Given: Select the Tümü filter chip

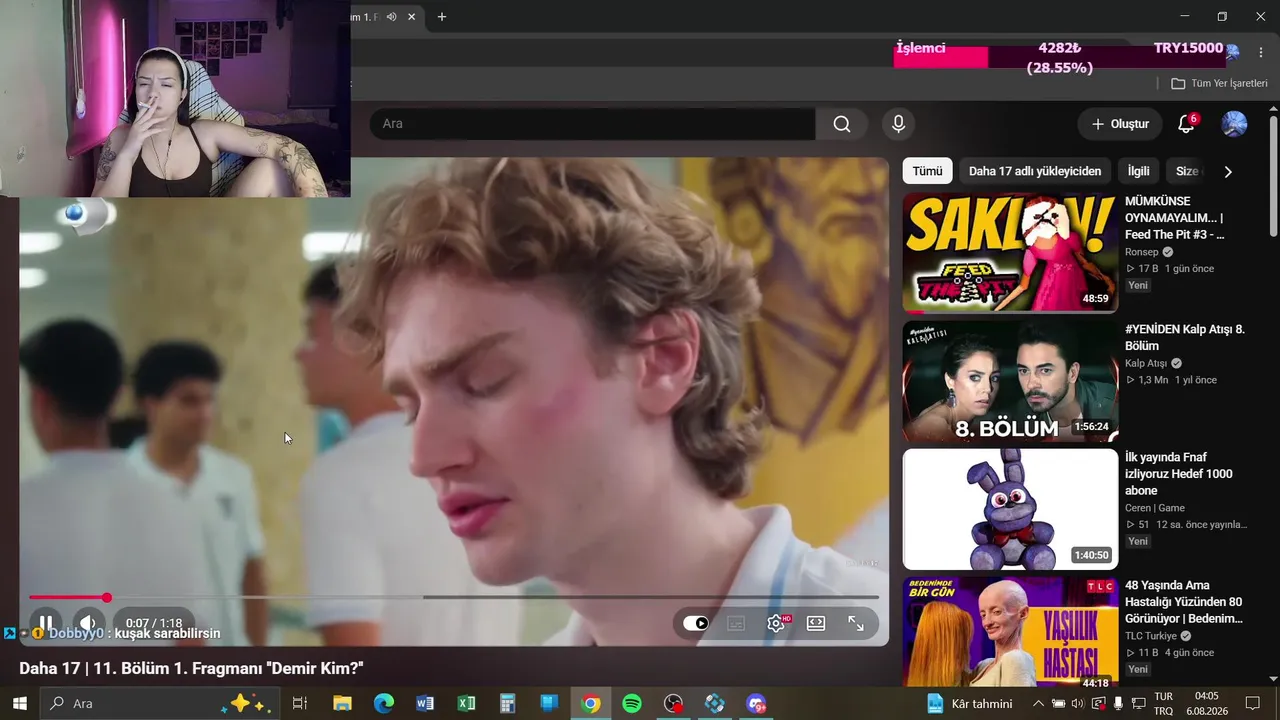Looking at the screenshot, I should (927, 171).
